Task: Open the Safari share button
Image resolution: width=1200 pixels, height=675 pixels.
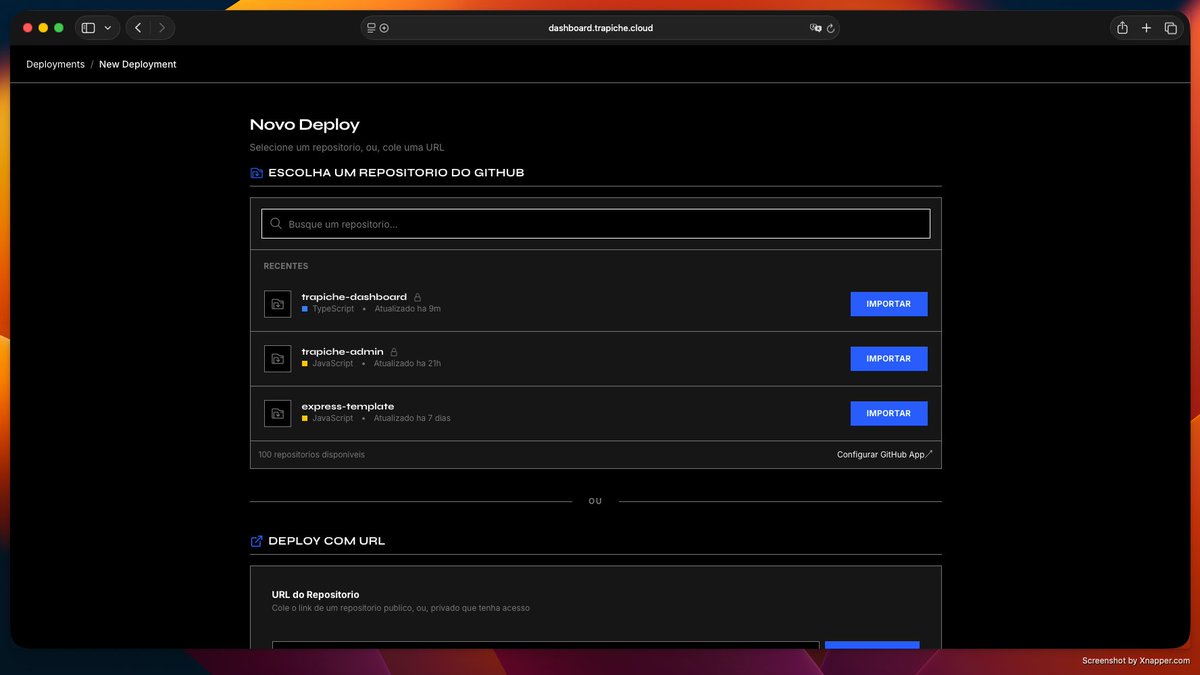Action: click(1122, 28)
